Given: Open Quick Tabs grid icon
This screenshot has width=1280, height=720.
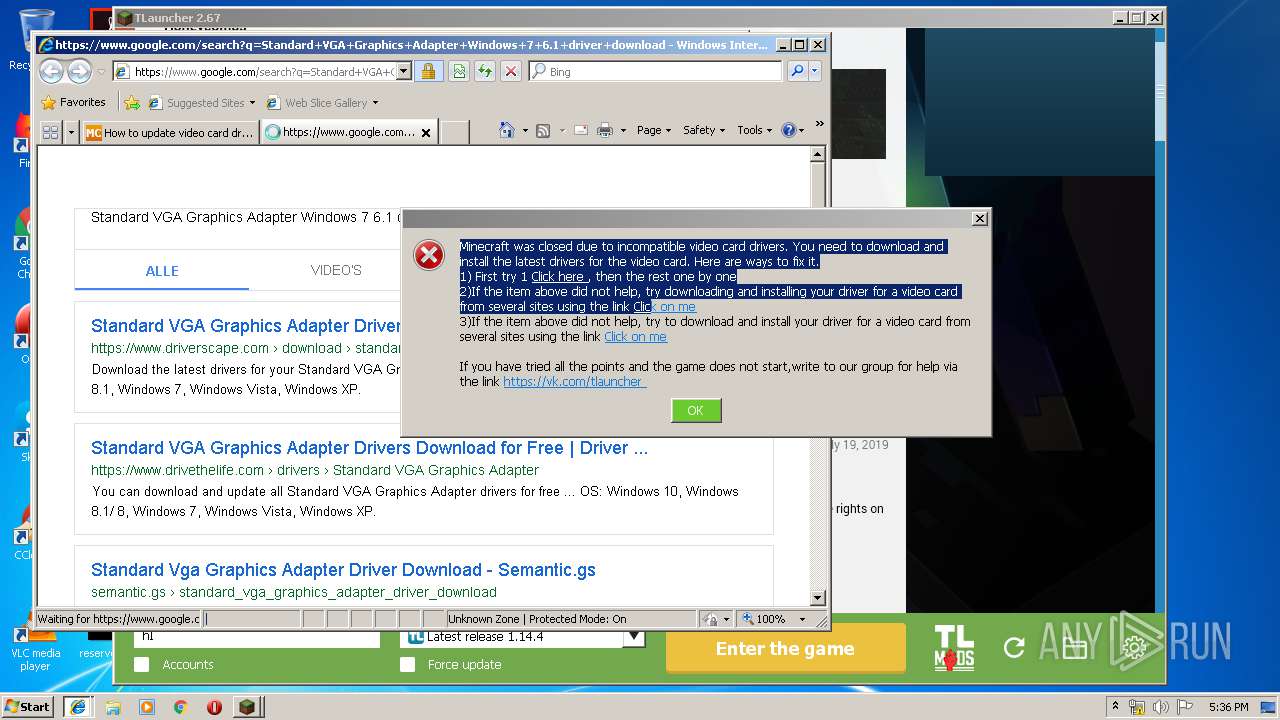Looking at the screenshot, I should click(x=50, y=132).
